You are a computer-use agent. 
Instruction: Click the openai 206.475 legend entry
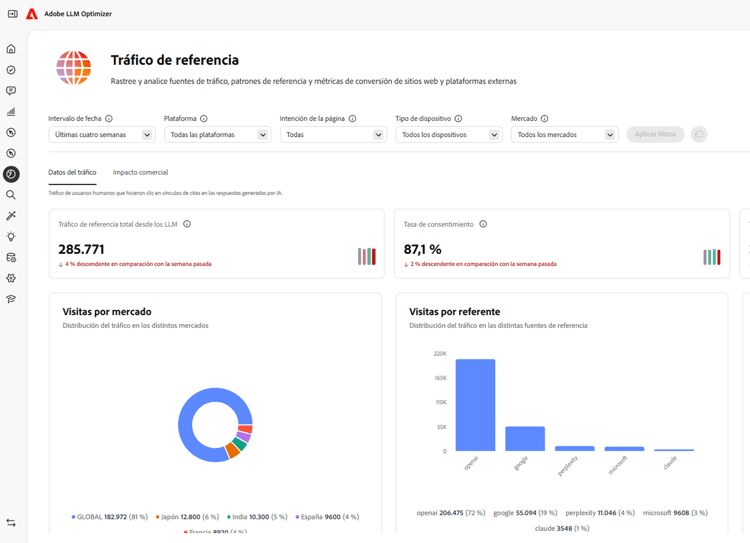[x=451, y=513]
